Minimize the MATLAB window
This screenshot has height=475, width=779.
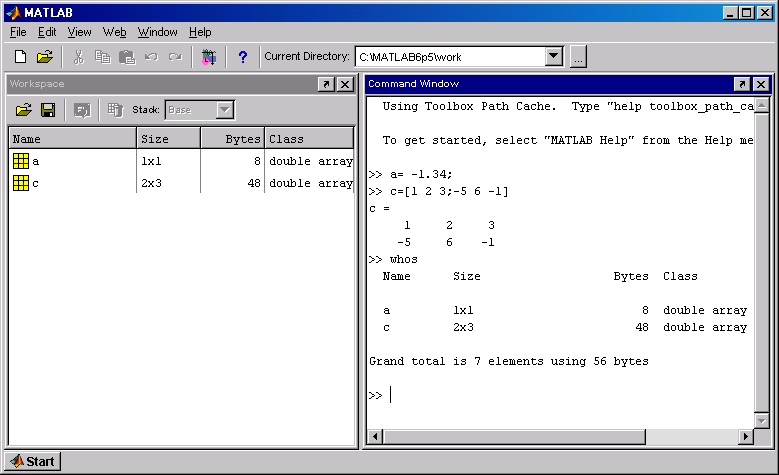(729, 13)
